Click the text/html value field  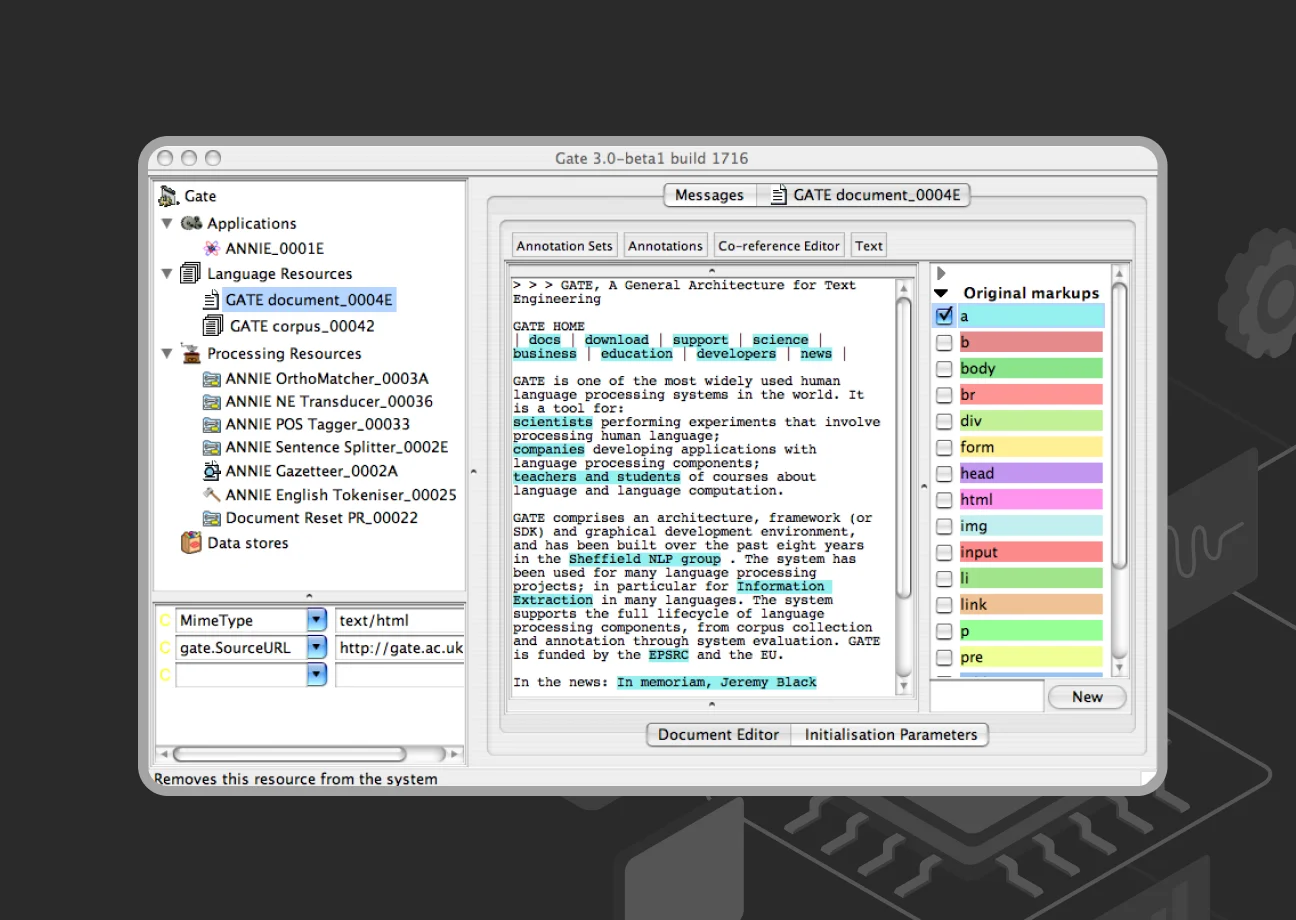click(400, 620)
